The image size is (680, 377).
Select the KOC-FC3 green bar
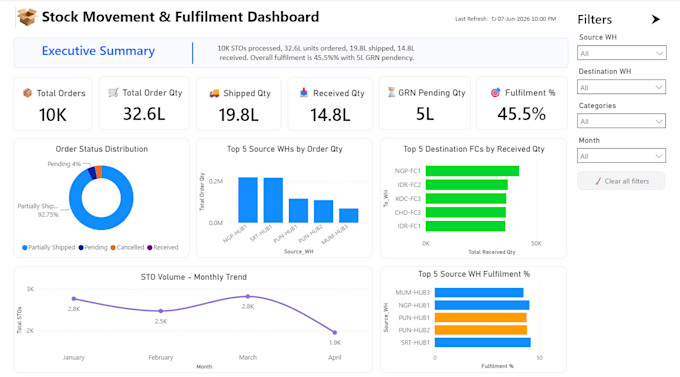click(x=466, y=199)
